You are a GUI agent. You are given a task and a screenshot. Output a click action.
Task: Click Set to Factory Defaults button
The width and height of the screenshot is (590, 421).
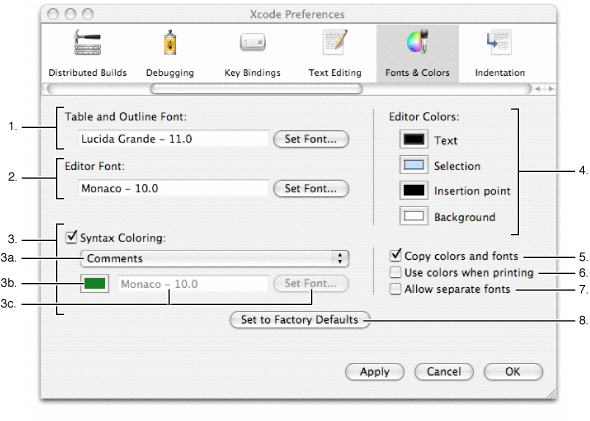300,320
